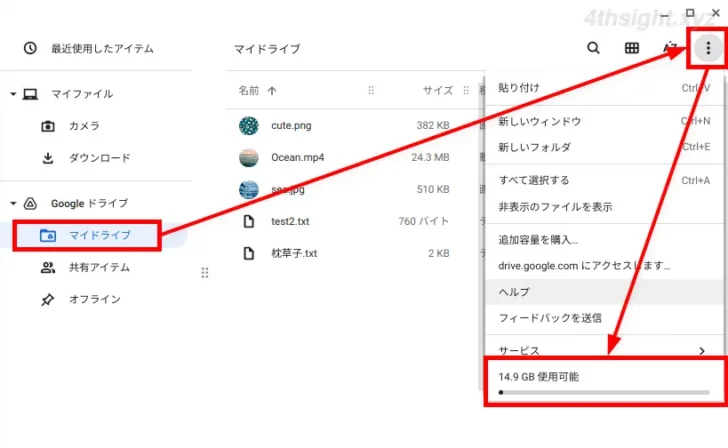Click the Google Drive triangle icon

(30, 203)
